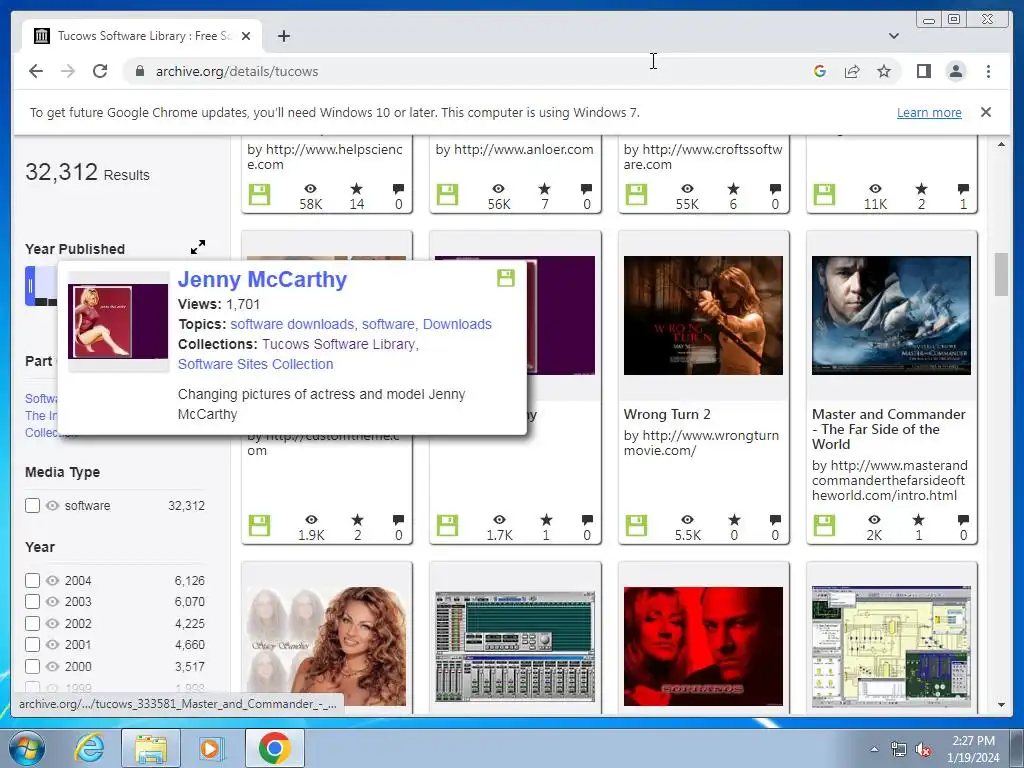Click the page scroll up arrow

click(1001, 144)
